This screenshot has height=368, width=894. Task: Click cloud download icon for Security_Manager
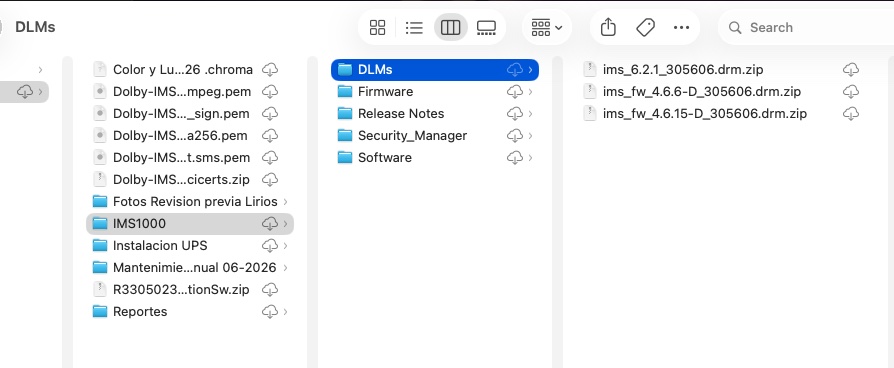point(515,136)
